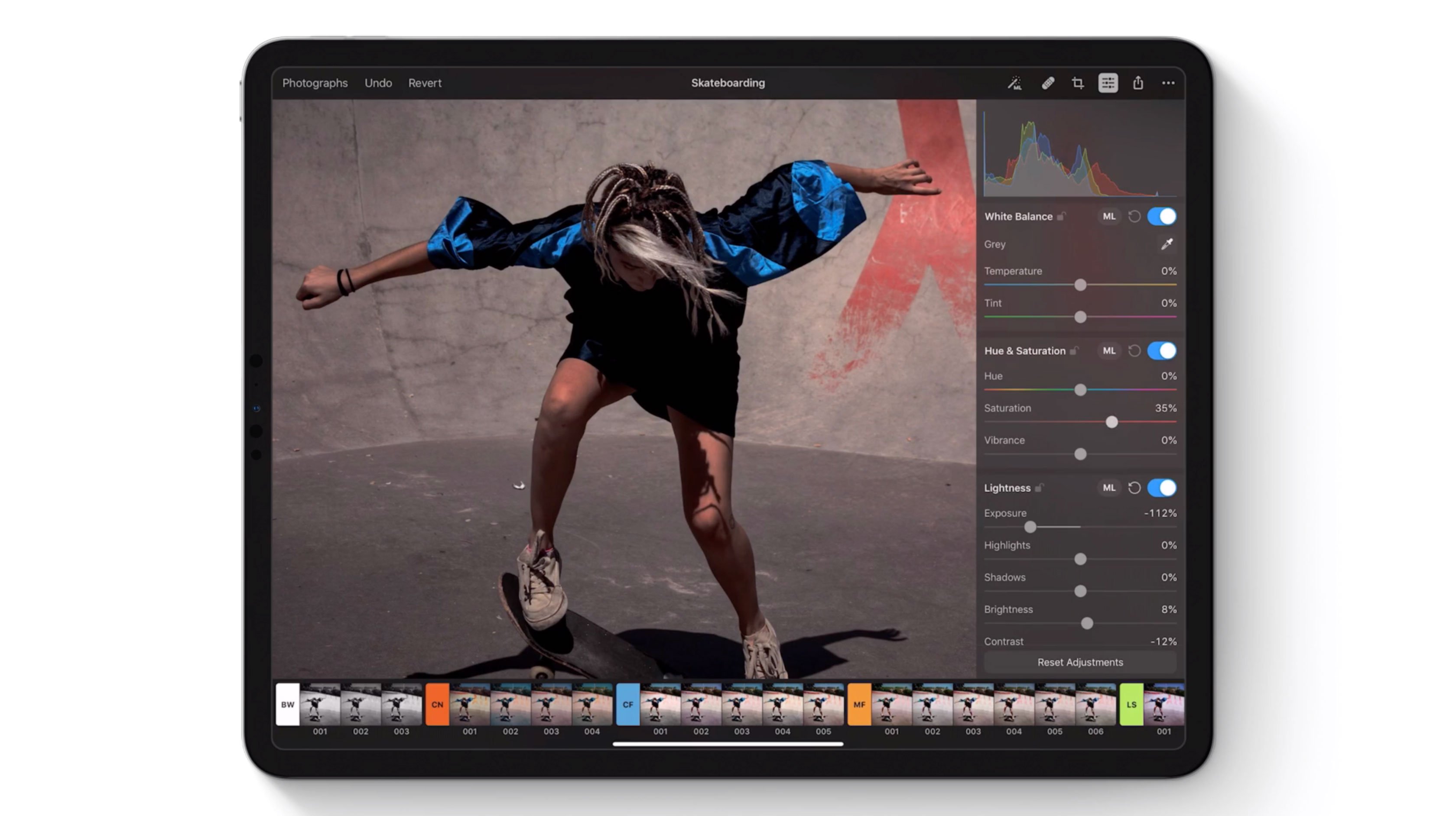Apply CF preset 003 thumbnail
This screenshot has width=1456, height=816.
[x=741, y=705]
